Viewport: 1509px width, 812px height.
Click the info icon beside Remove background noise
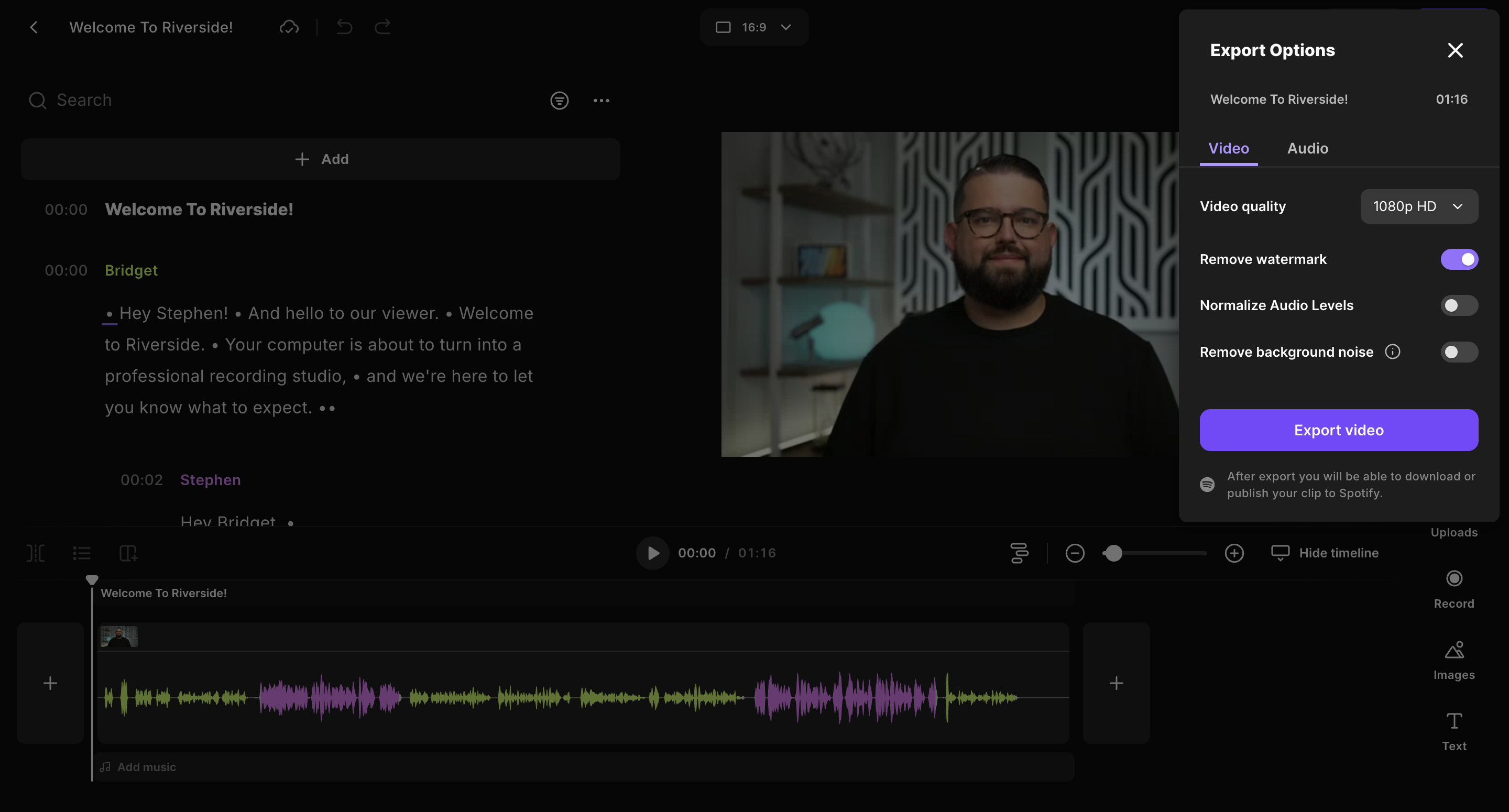click(1393, 352)
